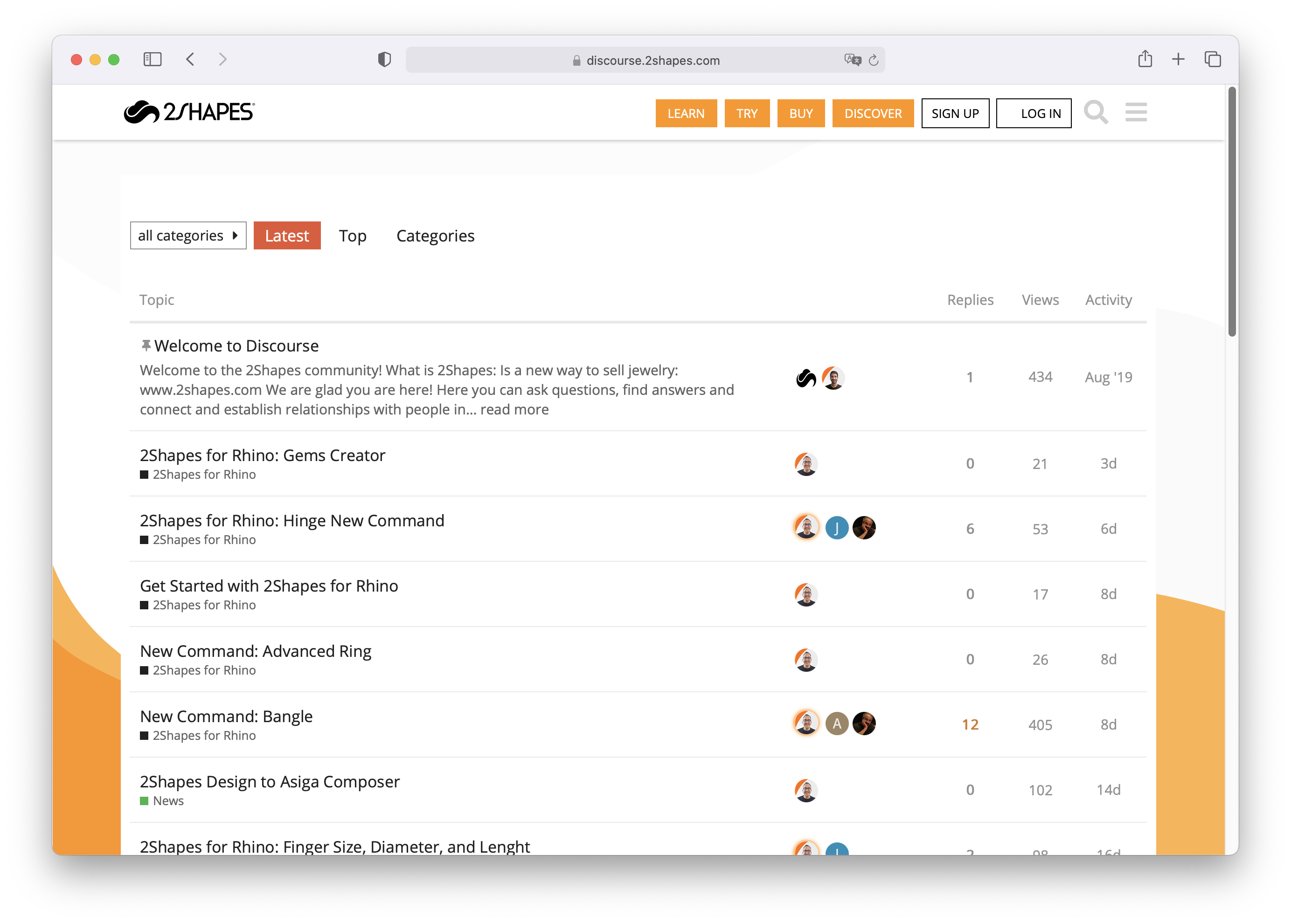
Task: Click the translate icon in address bar
Action: tap(852, 60)
